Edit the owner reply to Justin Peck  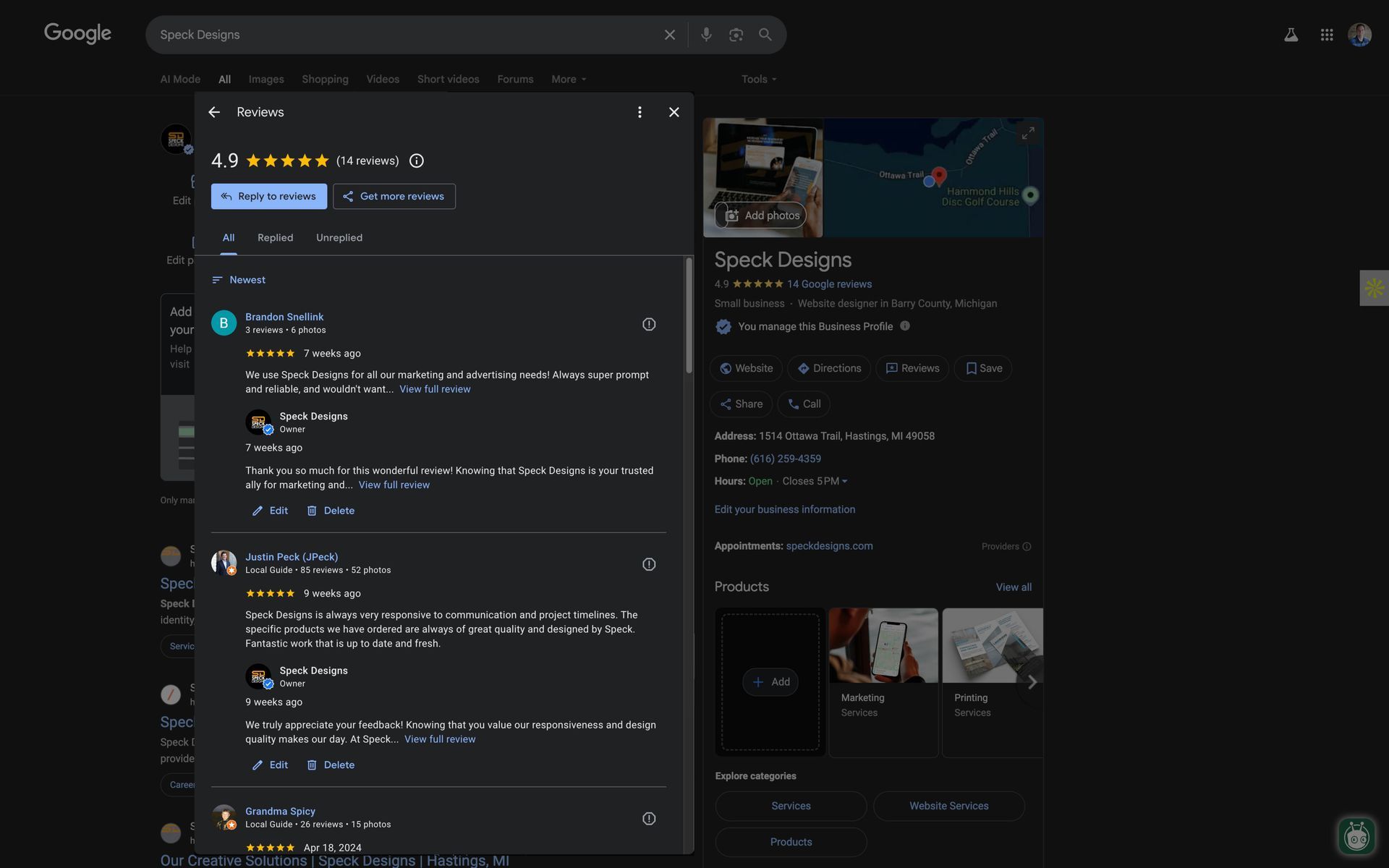[270, 765]
